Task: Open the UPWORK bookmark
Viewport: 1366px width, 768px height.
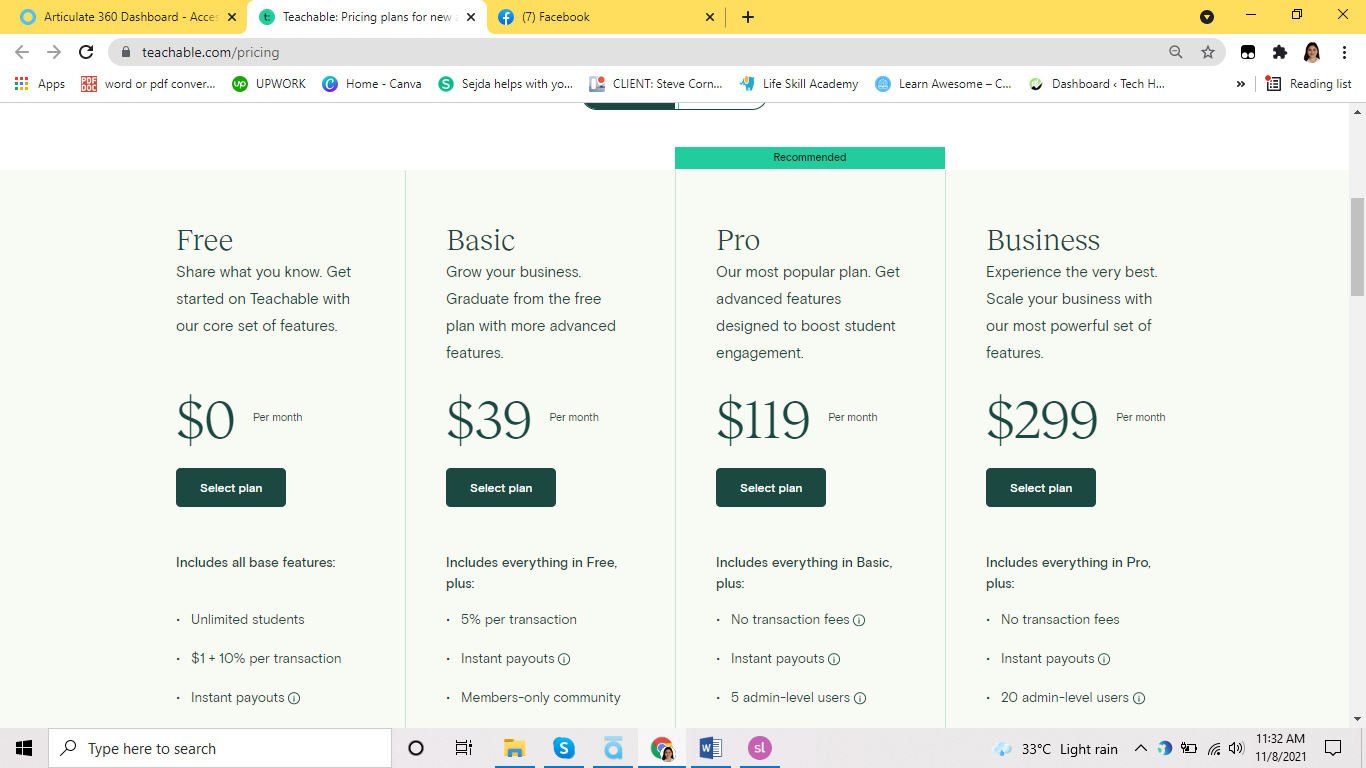Action: [269, 84]
